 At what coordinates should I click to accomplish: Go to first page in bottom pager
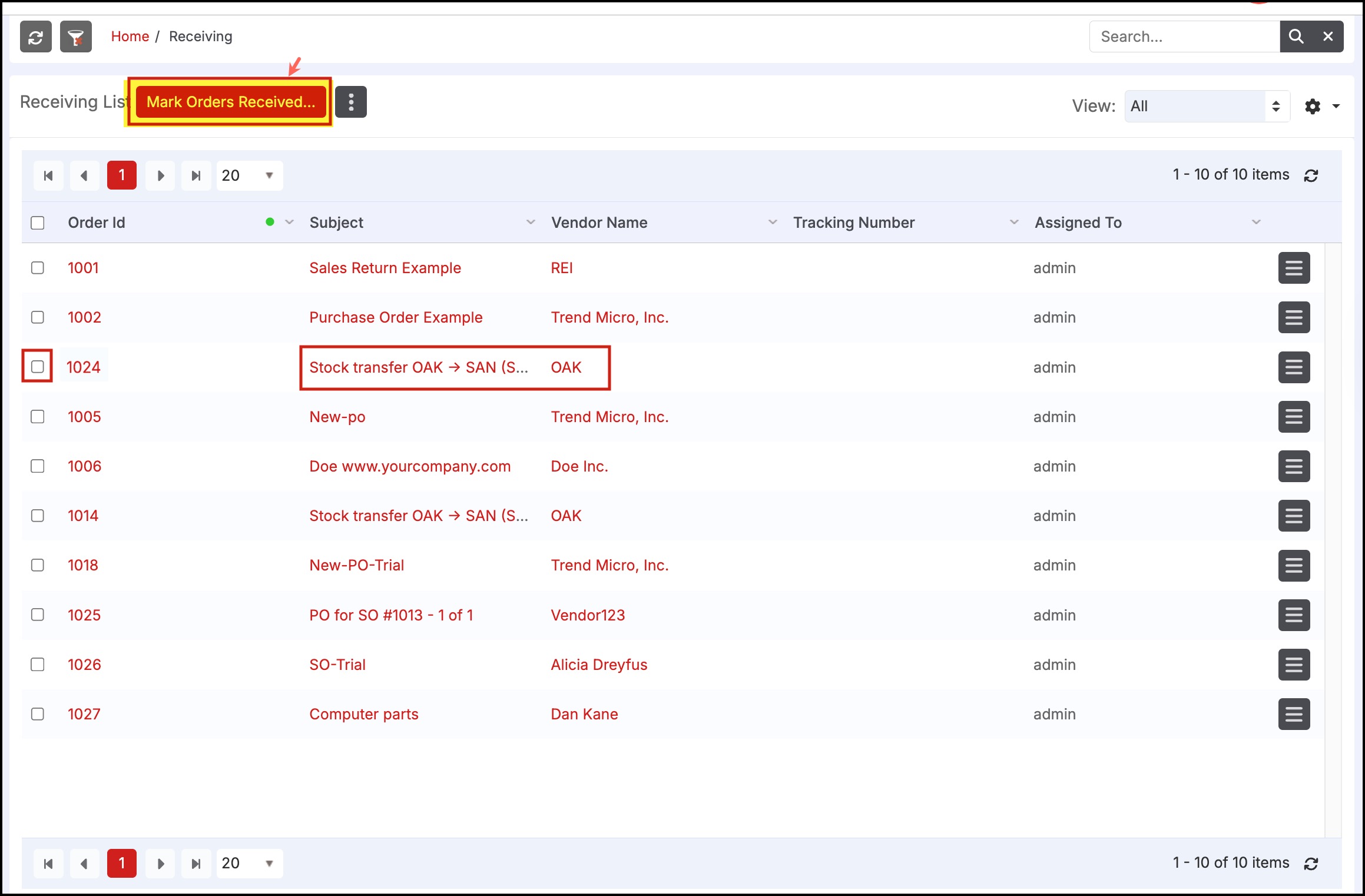point(48,864)
